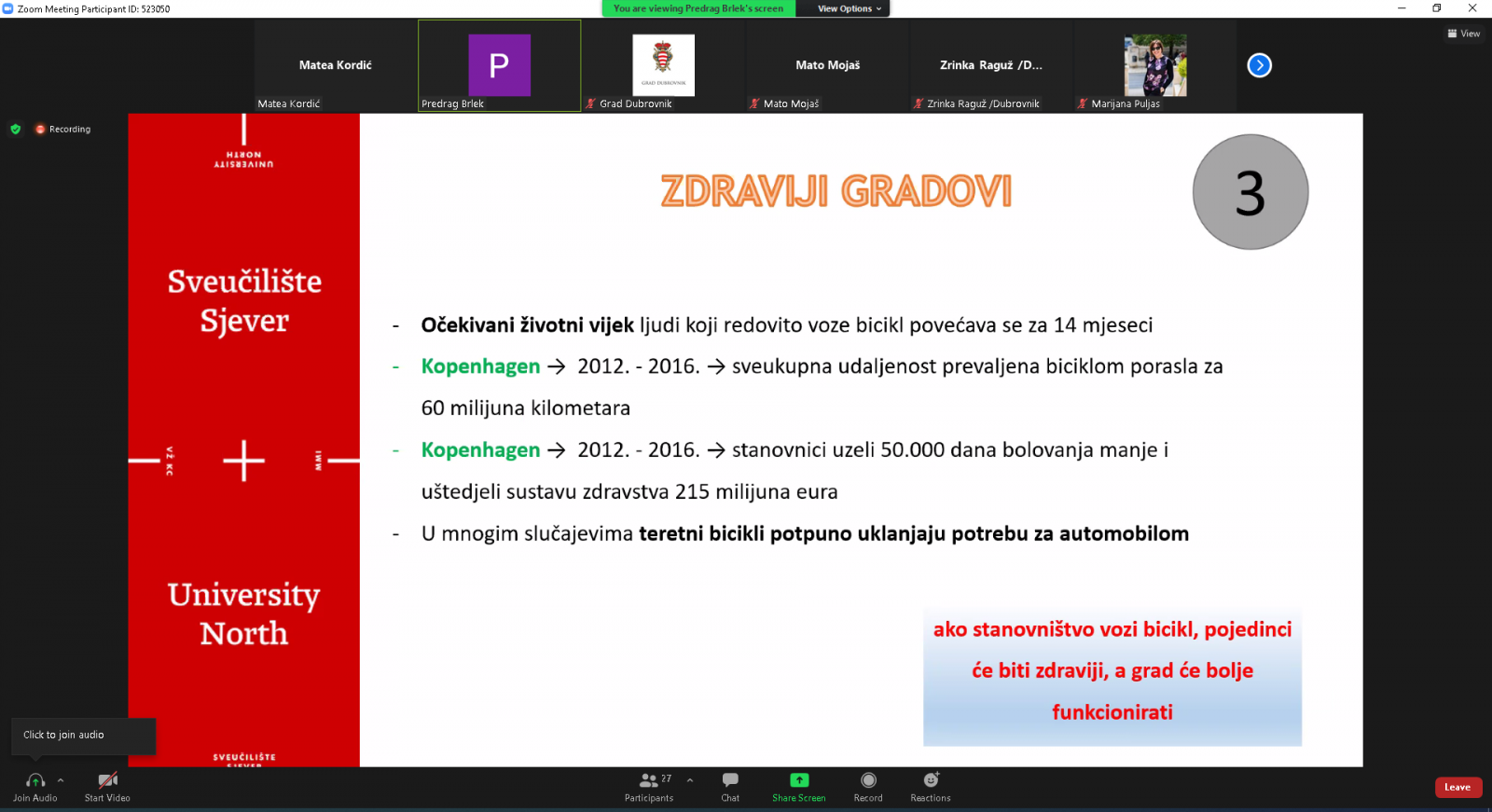
Task: Minimize the Zoom Meeting window
Action: 1402,8
